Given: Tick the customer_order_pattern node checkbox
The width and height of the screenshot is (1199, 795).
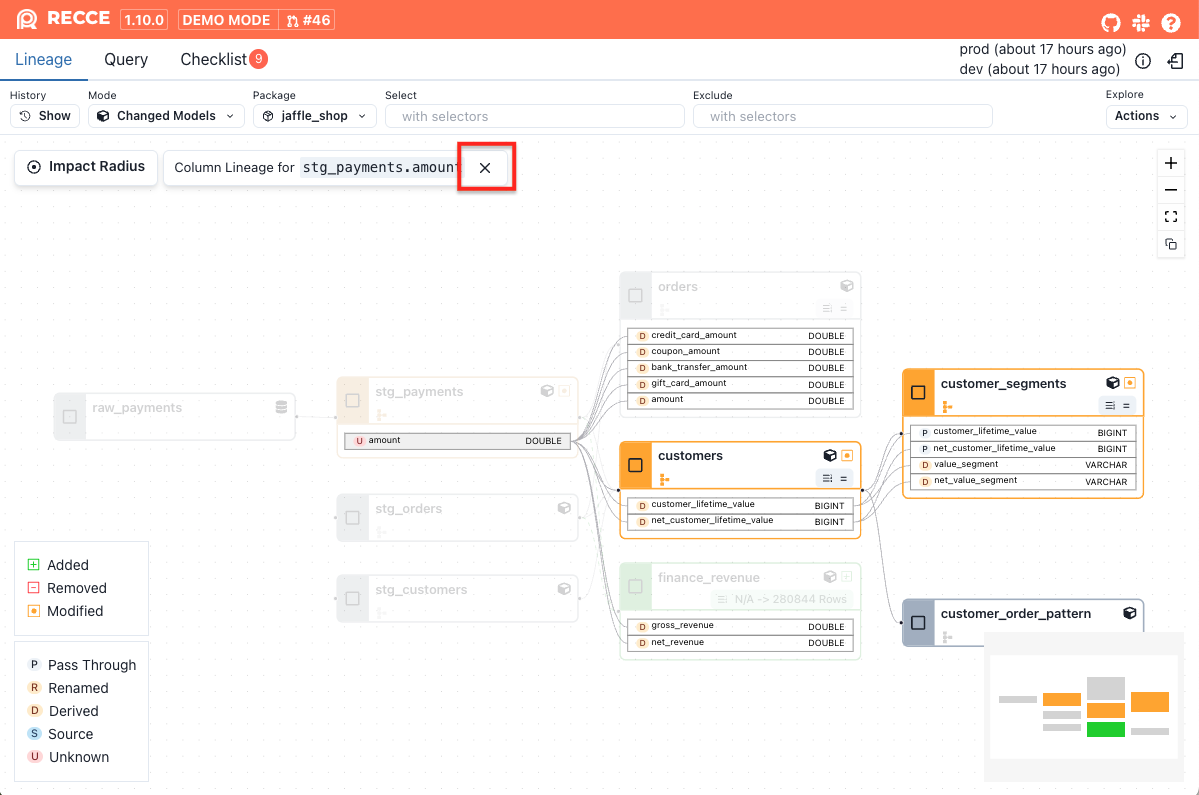Looking at the screenshot, I should (918, 623).
